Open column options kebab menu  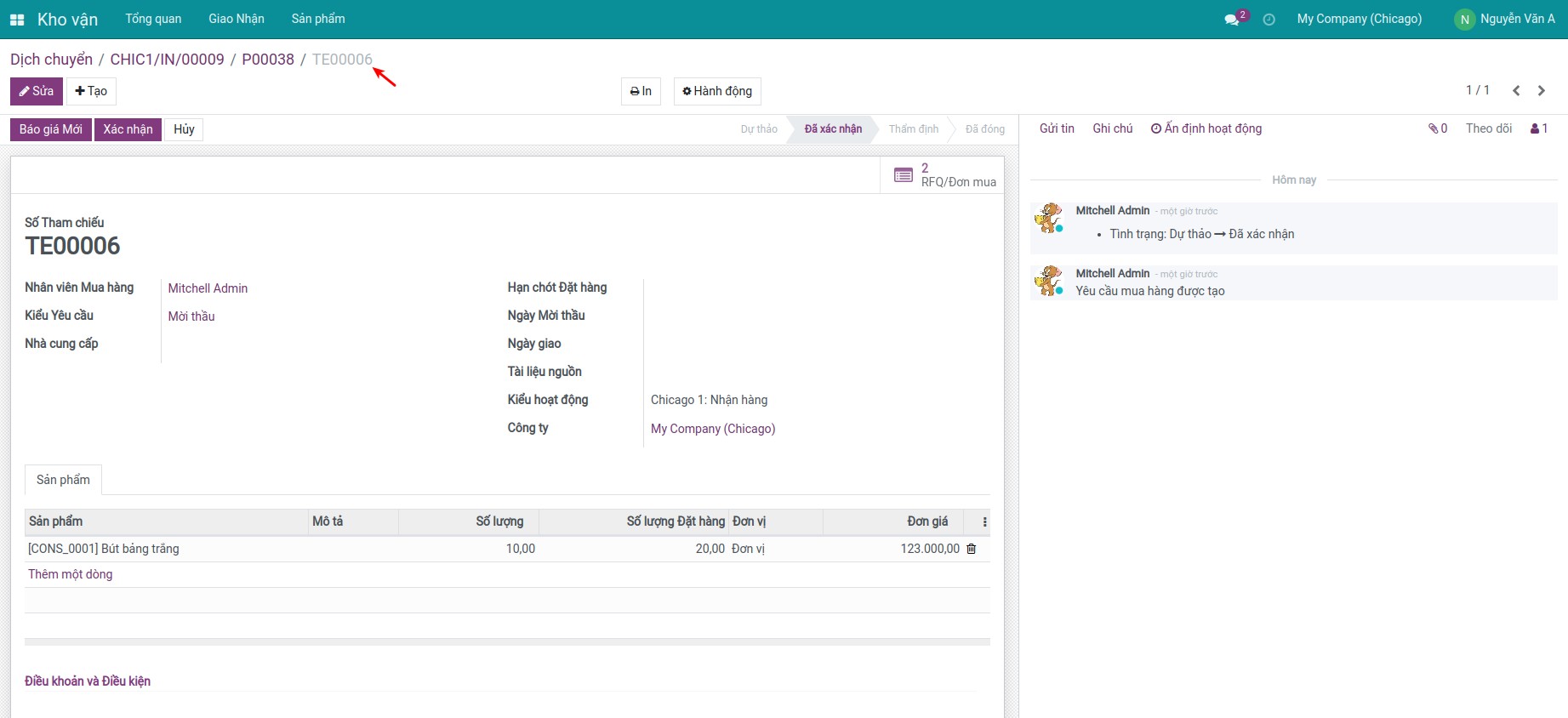tap(984, 521)
